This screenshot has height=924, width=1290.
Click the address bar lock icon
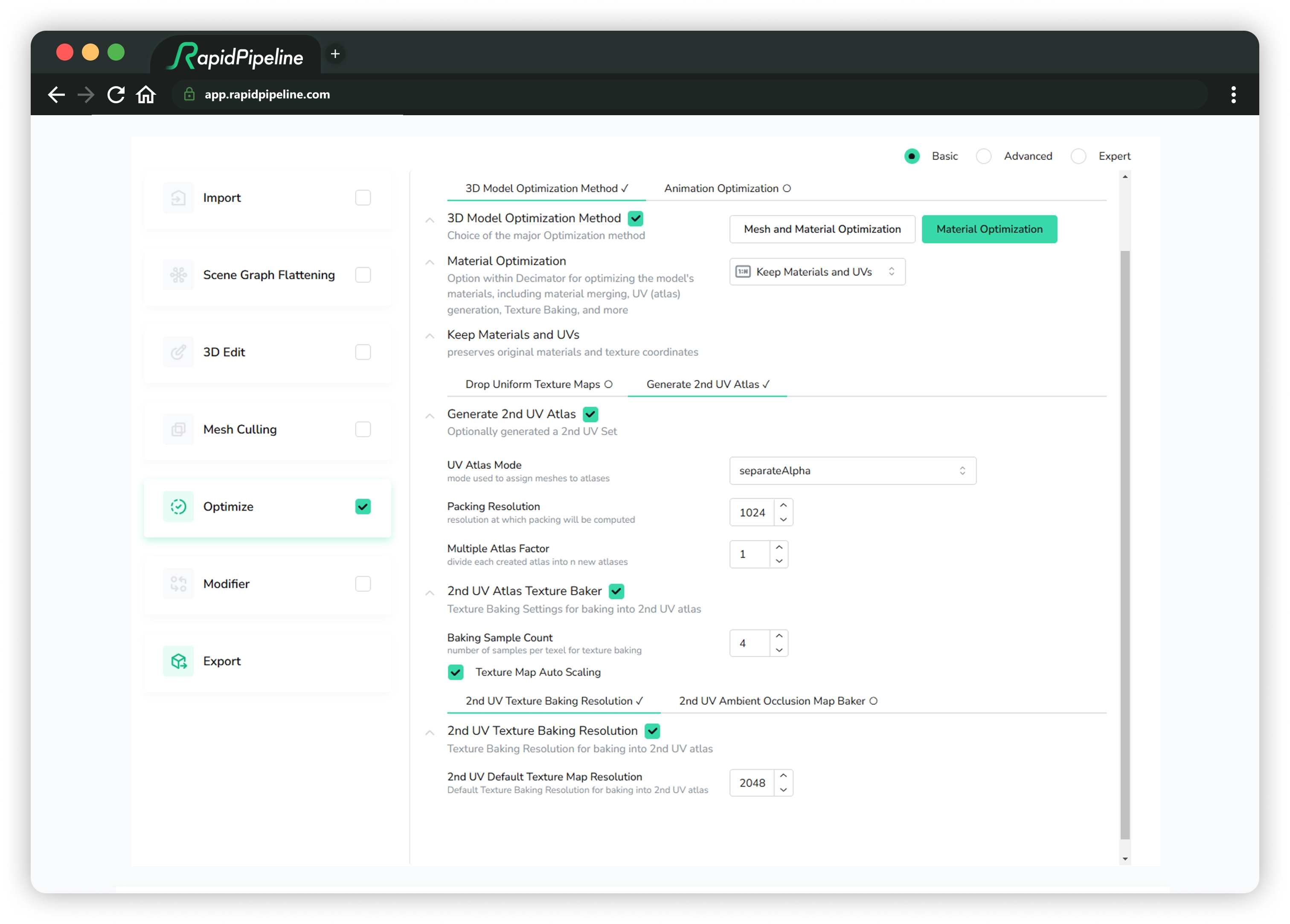point(189,94)
